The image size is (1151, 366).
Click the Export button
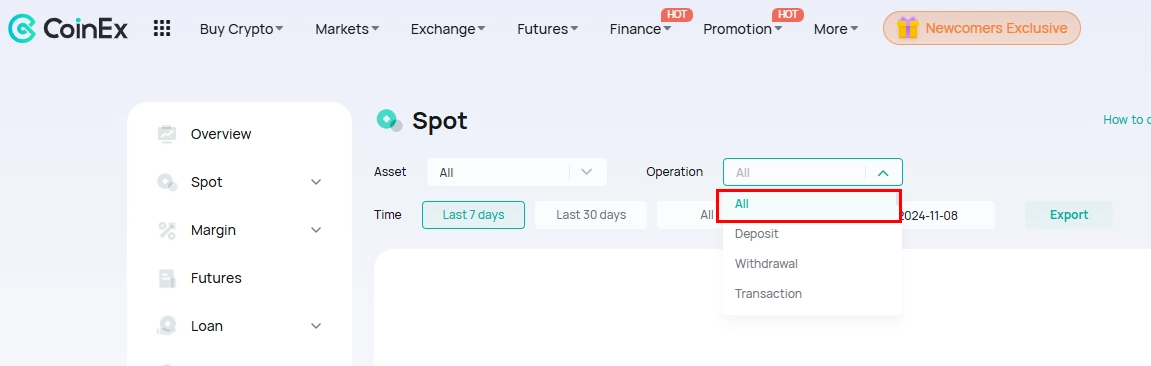pos(1069,215)
